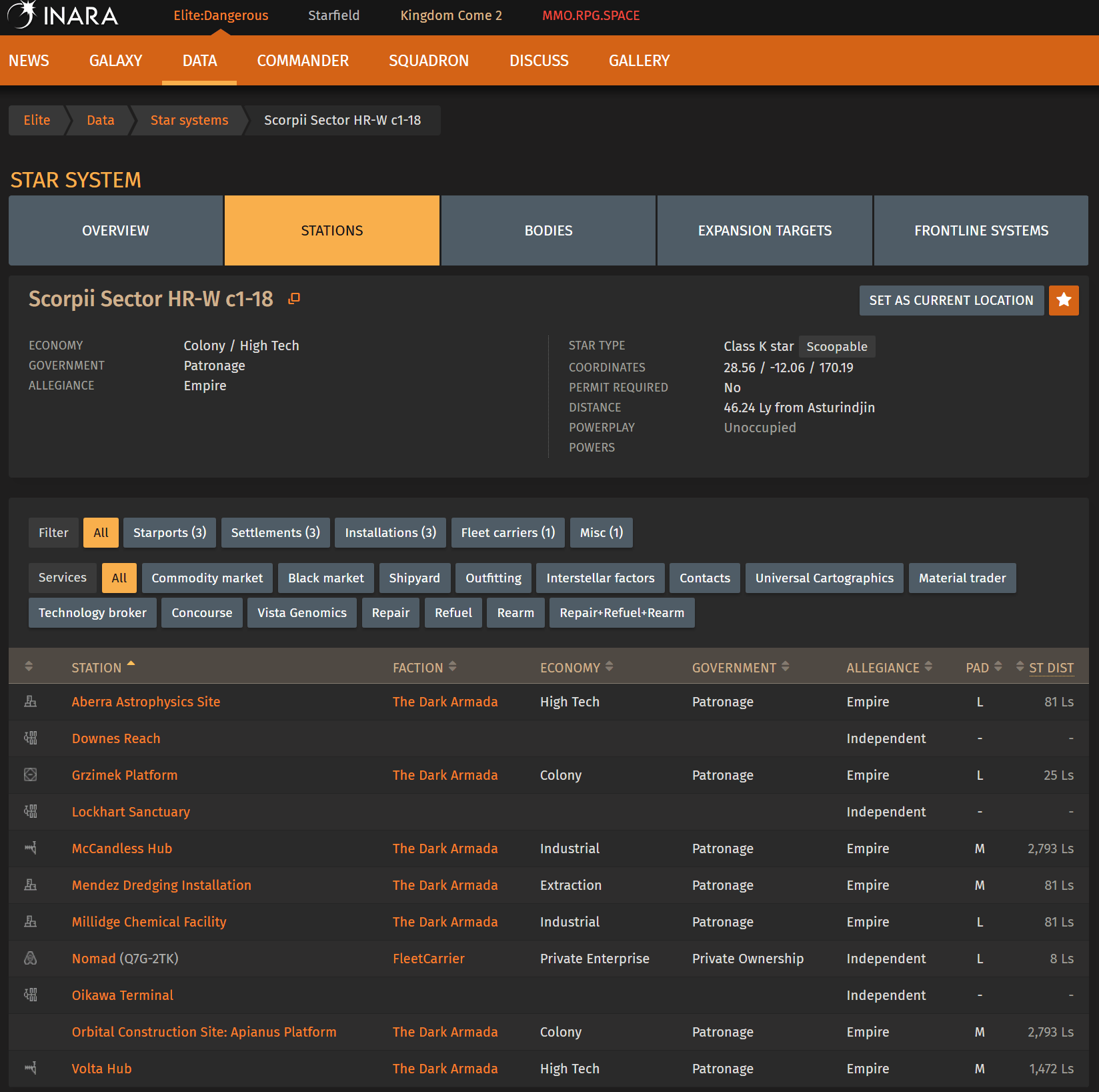Filter stations by Fleet carriers (1)
This screenshot has height=1092, width=1099.
pos(507,533)
